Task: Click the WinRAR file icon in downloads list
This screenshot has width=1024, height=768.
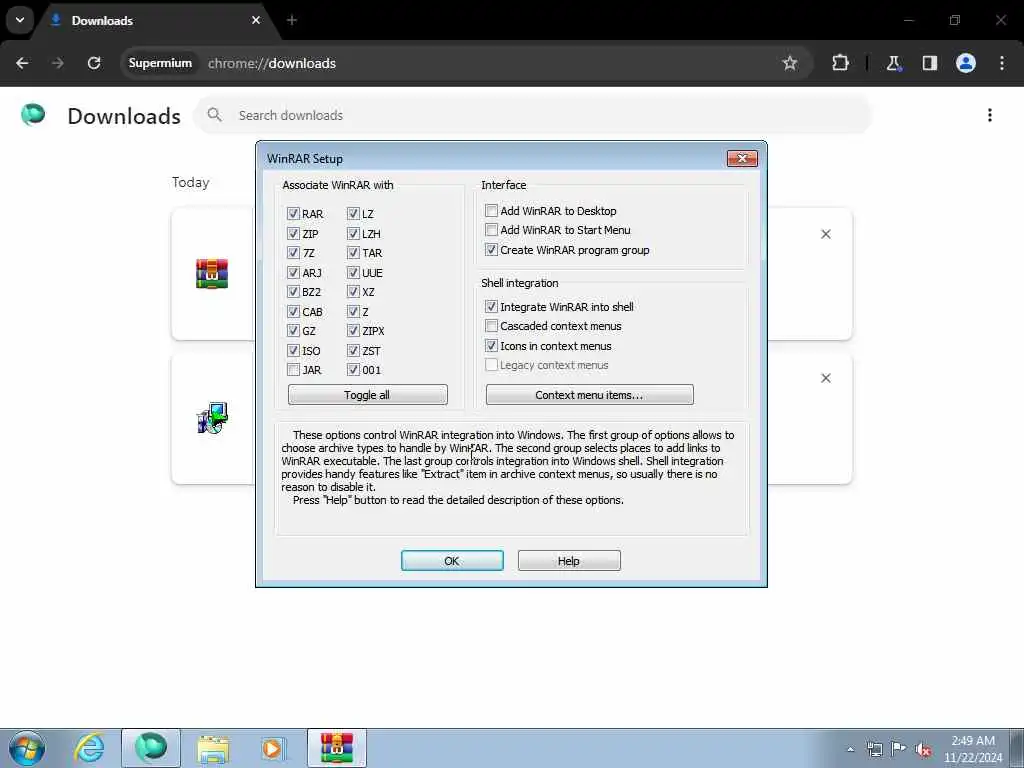Action: tap(212, 274)
